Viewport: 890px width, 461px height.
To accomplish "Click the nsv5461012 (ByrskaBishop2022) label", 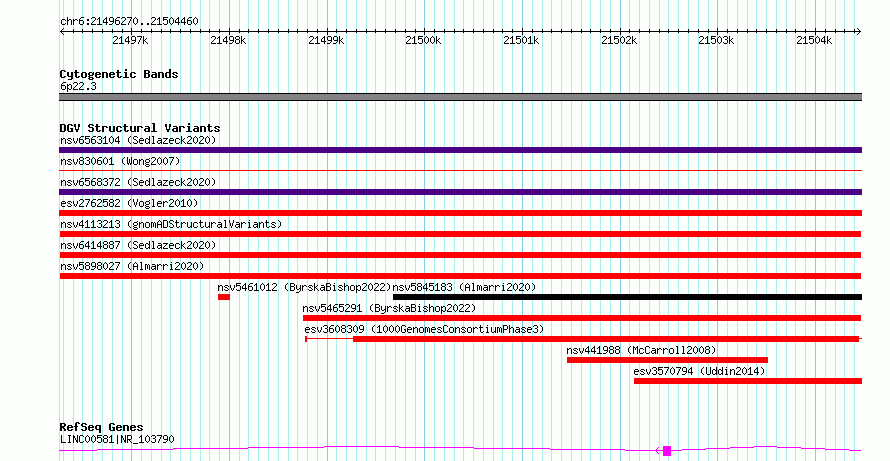I will [x=304, y=287].
